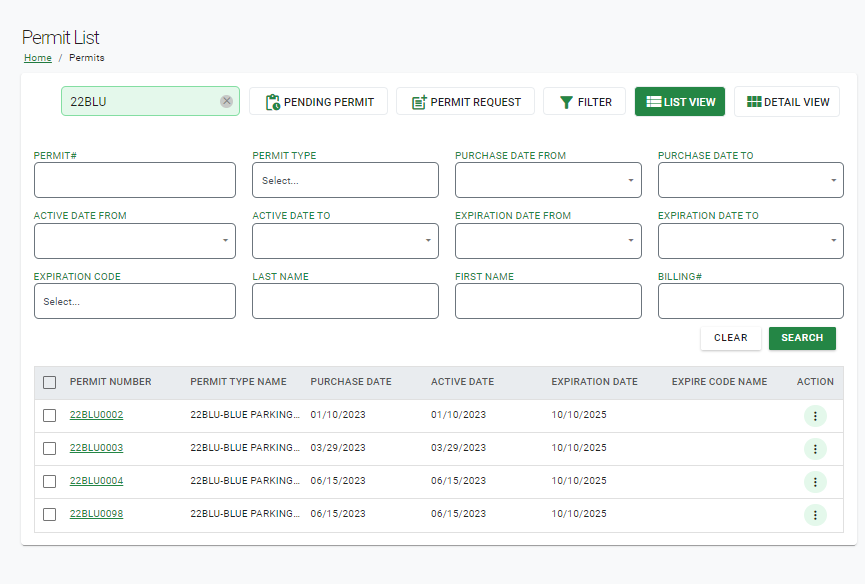Click purchase date 03/29/2023 cell
Image resolution: width=865 pixels, height=584 pixels.
click(x=338, y=448)
